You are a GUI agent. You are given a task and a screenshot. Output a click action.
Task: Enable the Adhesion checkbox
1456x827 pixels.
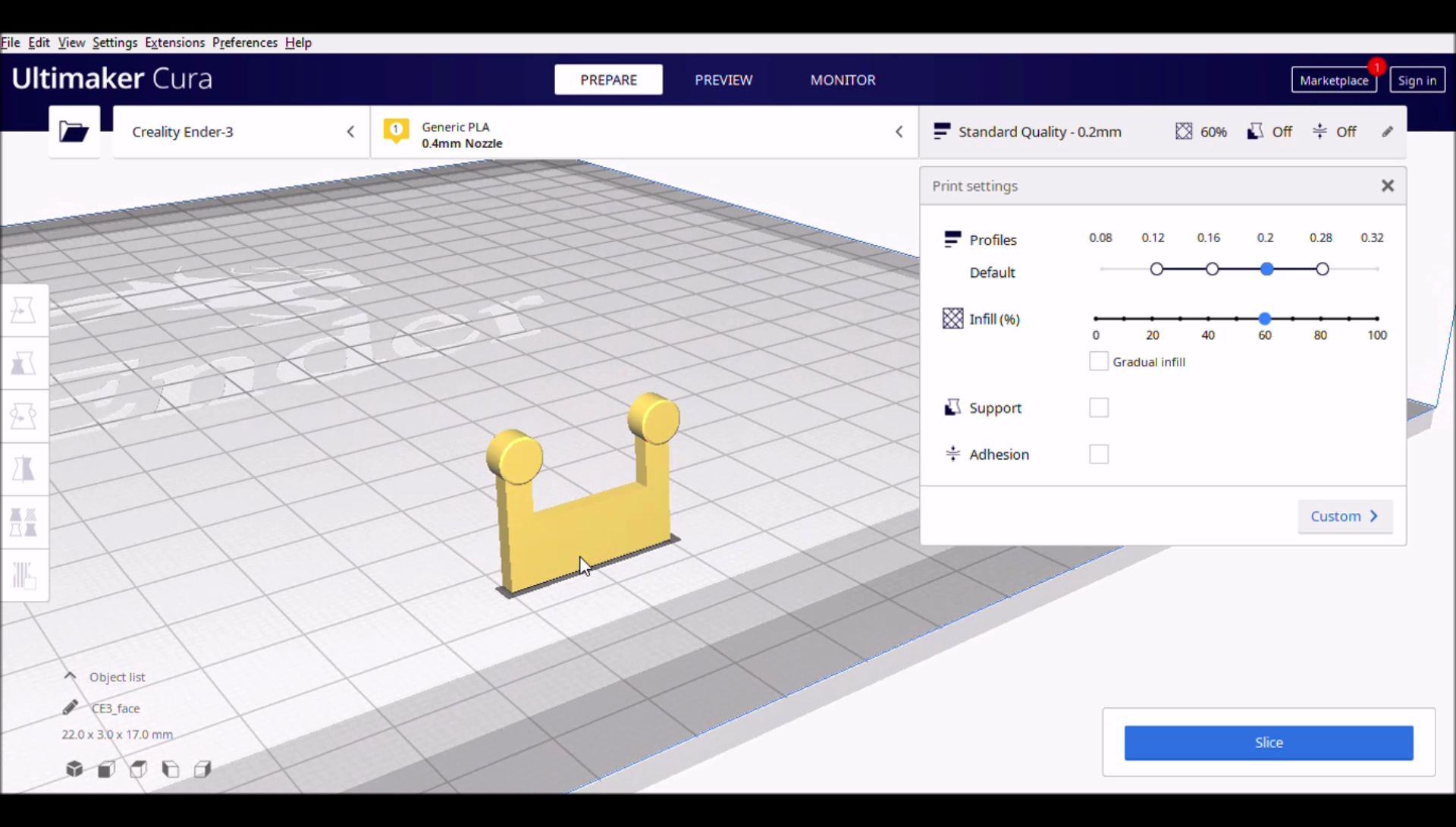click(x=1098, y=454)
